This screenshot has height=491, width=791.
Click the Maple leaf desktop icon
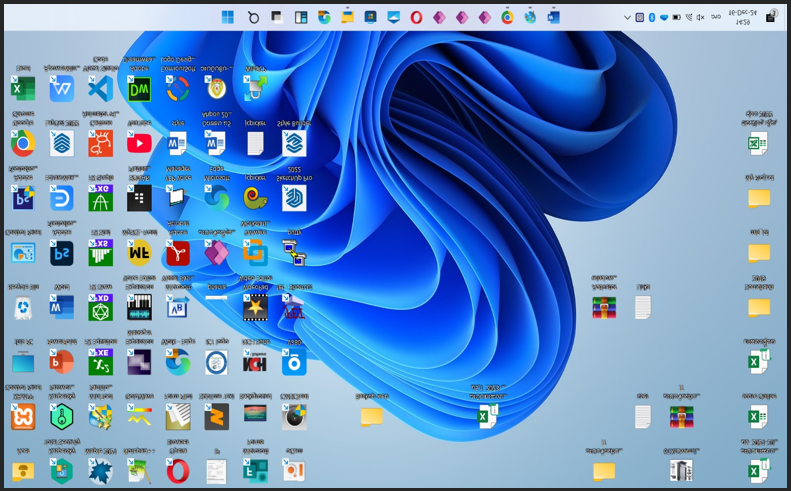tap(100, 470)
